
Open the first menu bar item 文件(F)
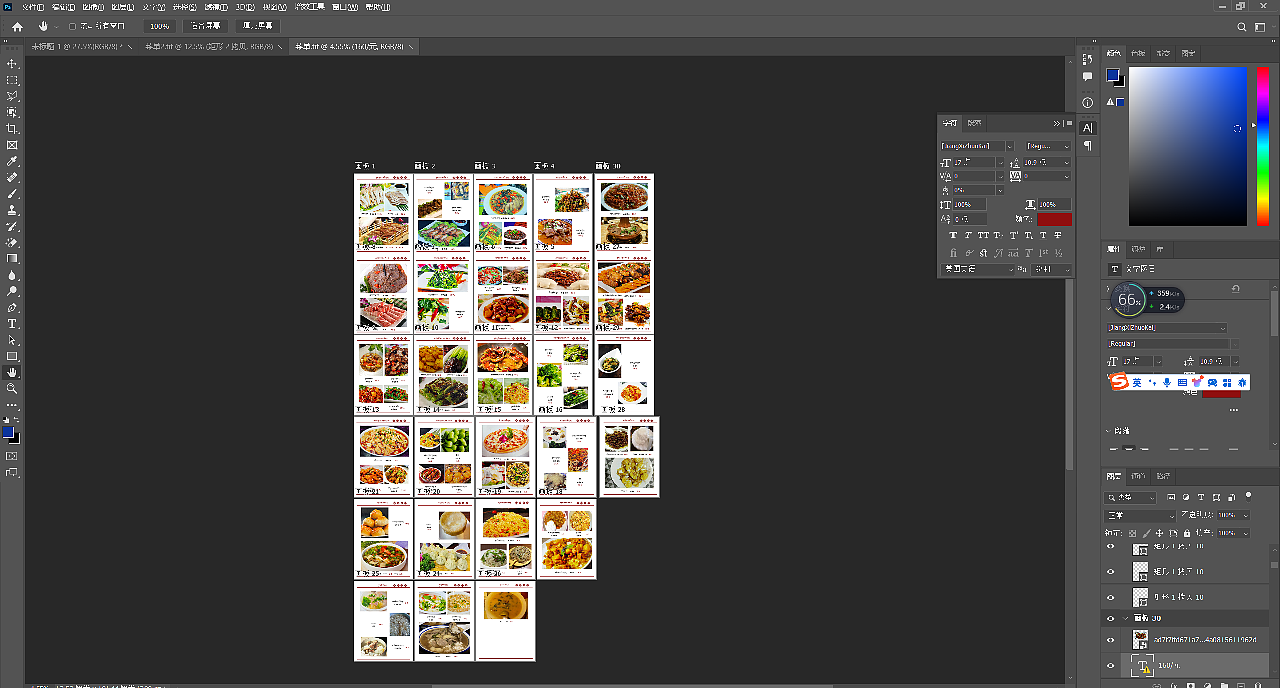click(33, 6)
